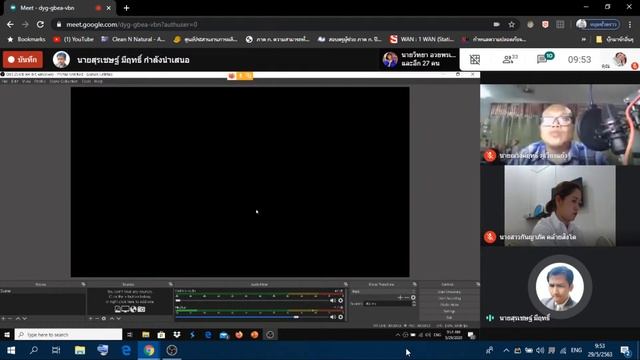Mute the first OBS audio mixer channel
The image size is (640, 360).
click(333, 300)
